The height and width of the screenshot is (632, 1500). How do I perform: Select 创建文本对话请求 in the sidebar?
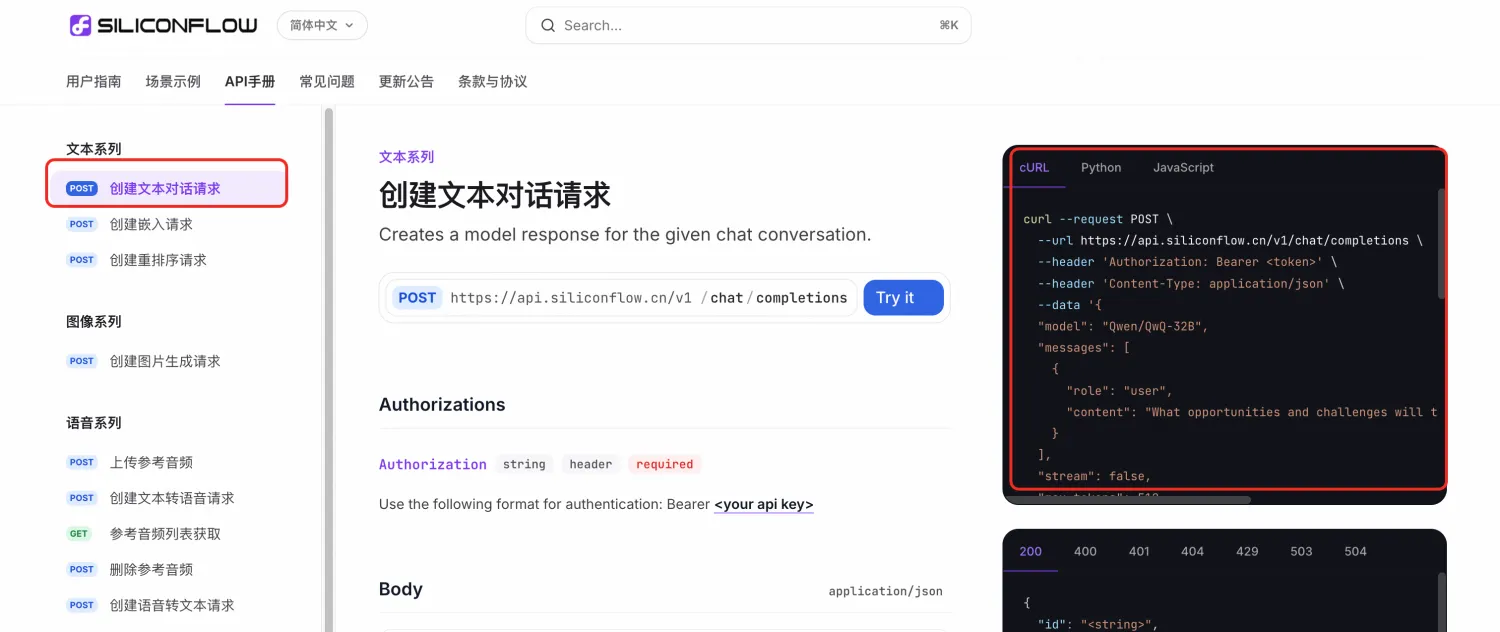(167, 188)
